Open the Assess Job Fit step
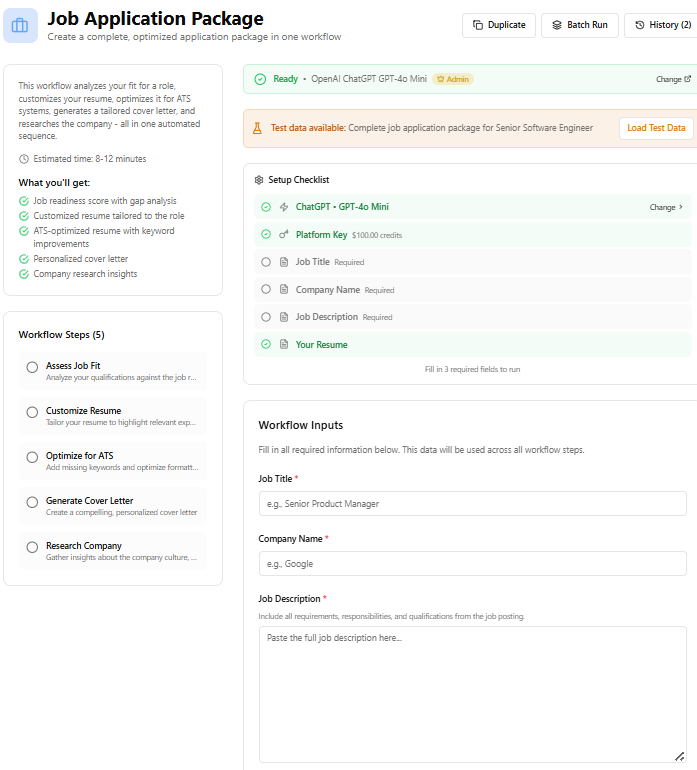The image size is (697, 770). coord(112,371)
